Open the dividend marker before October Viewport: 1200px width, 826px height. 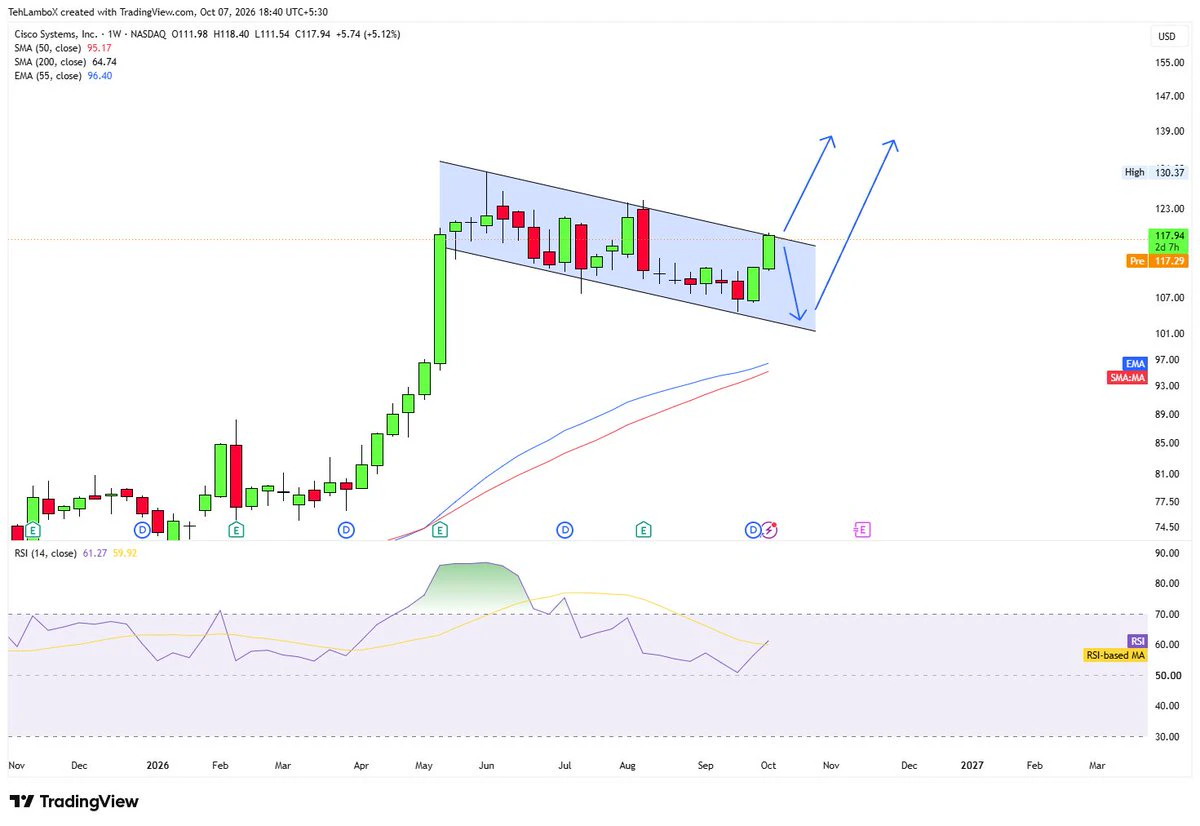753,529
